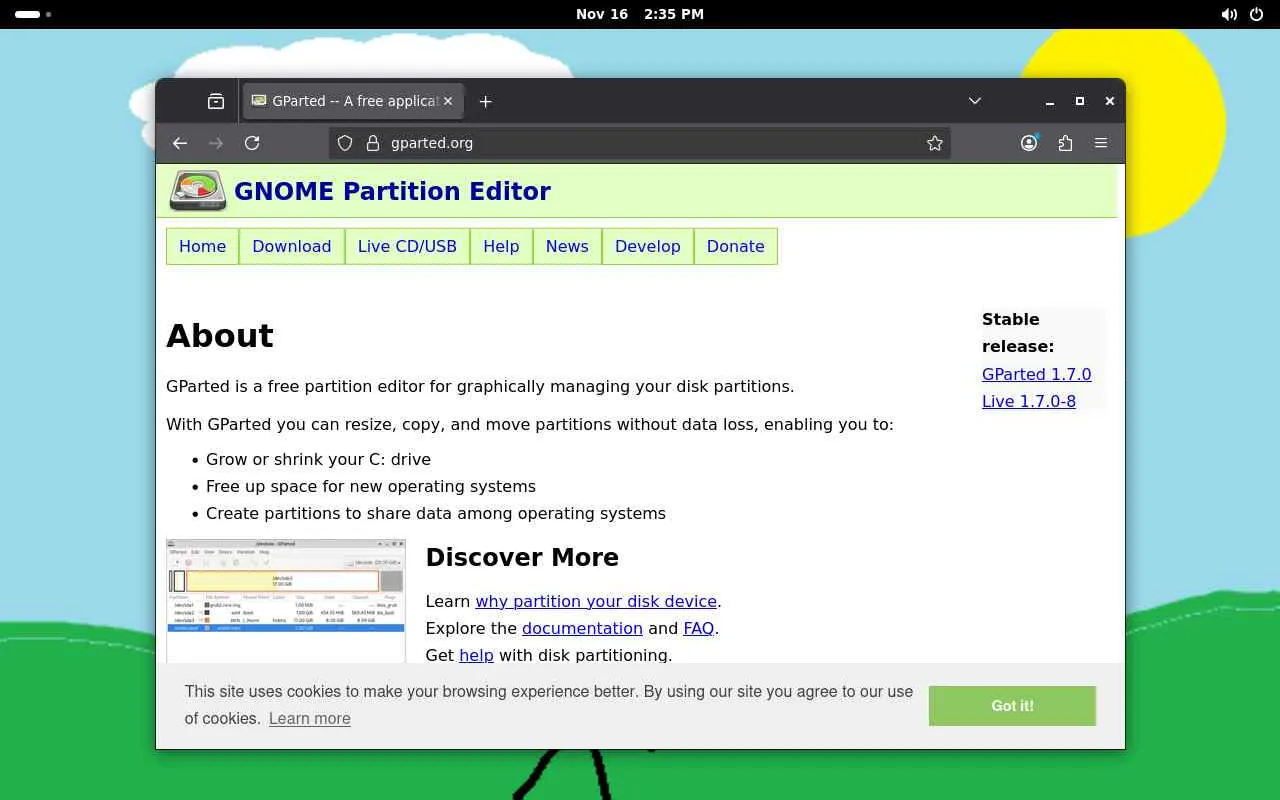
Task: Open the Firefox account icon
Action: pos(1029,143)
